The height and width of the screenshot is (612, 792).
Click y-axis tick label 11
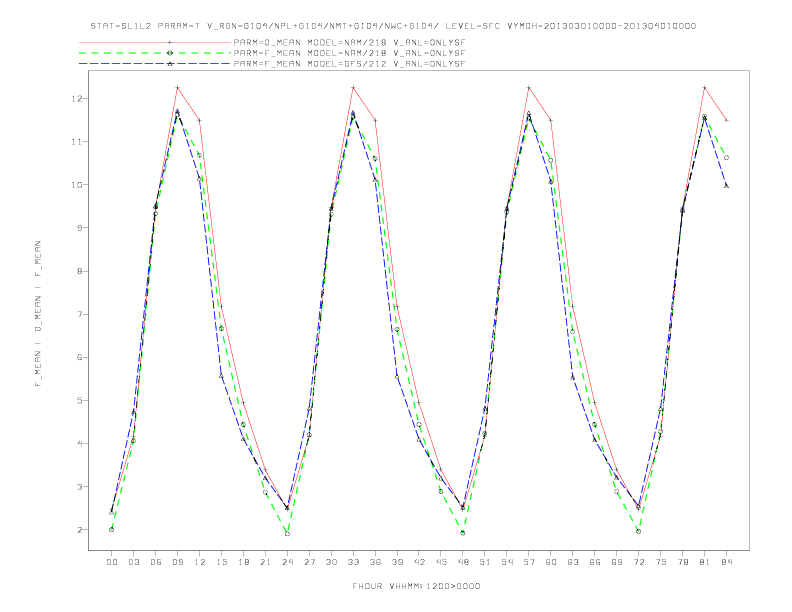[76, 142]
